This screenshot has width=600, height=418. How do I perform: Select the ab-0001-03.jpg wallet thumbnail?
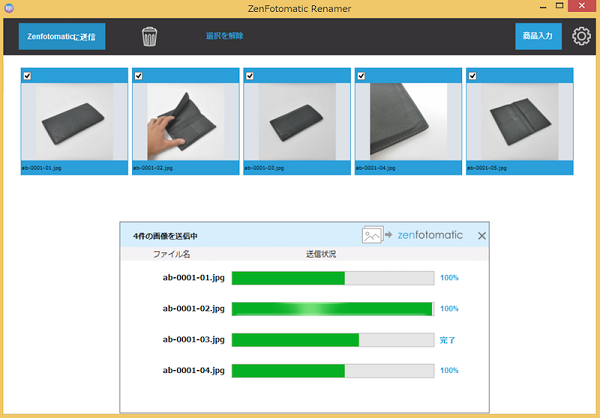click(297, 122)
